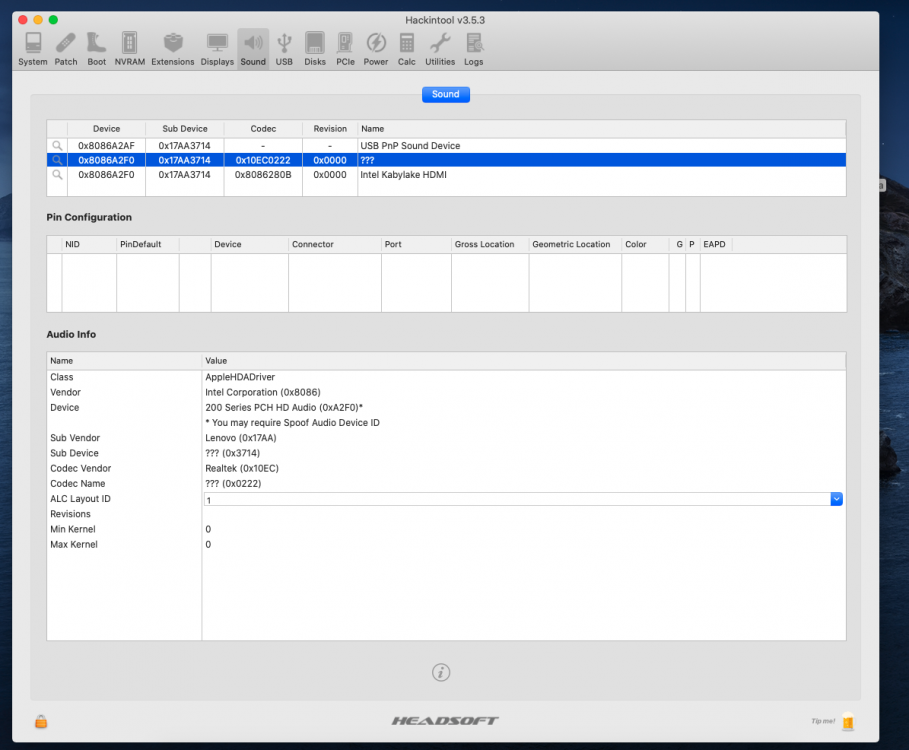Click the Port column header

(x=416, y=244)
